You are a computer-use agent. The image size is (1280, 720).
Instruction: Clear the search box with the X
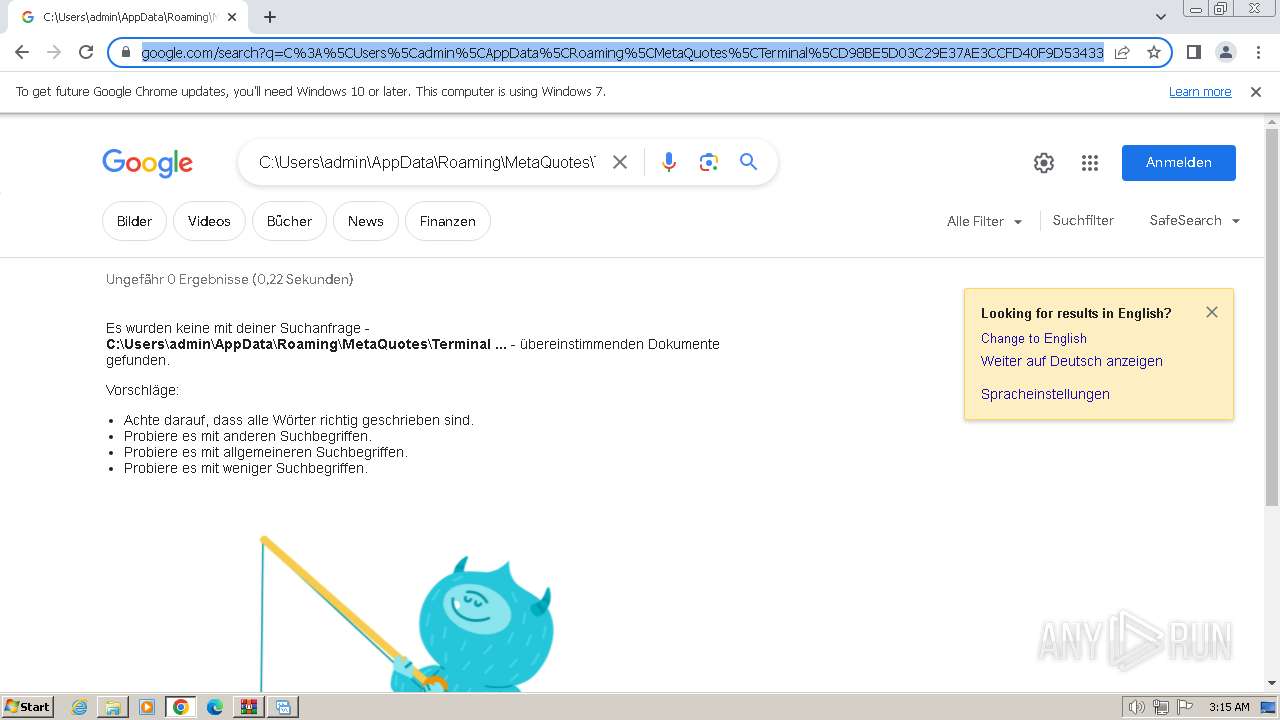[x=620, y=162]
